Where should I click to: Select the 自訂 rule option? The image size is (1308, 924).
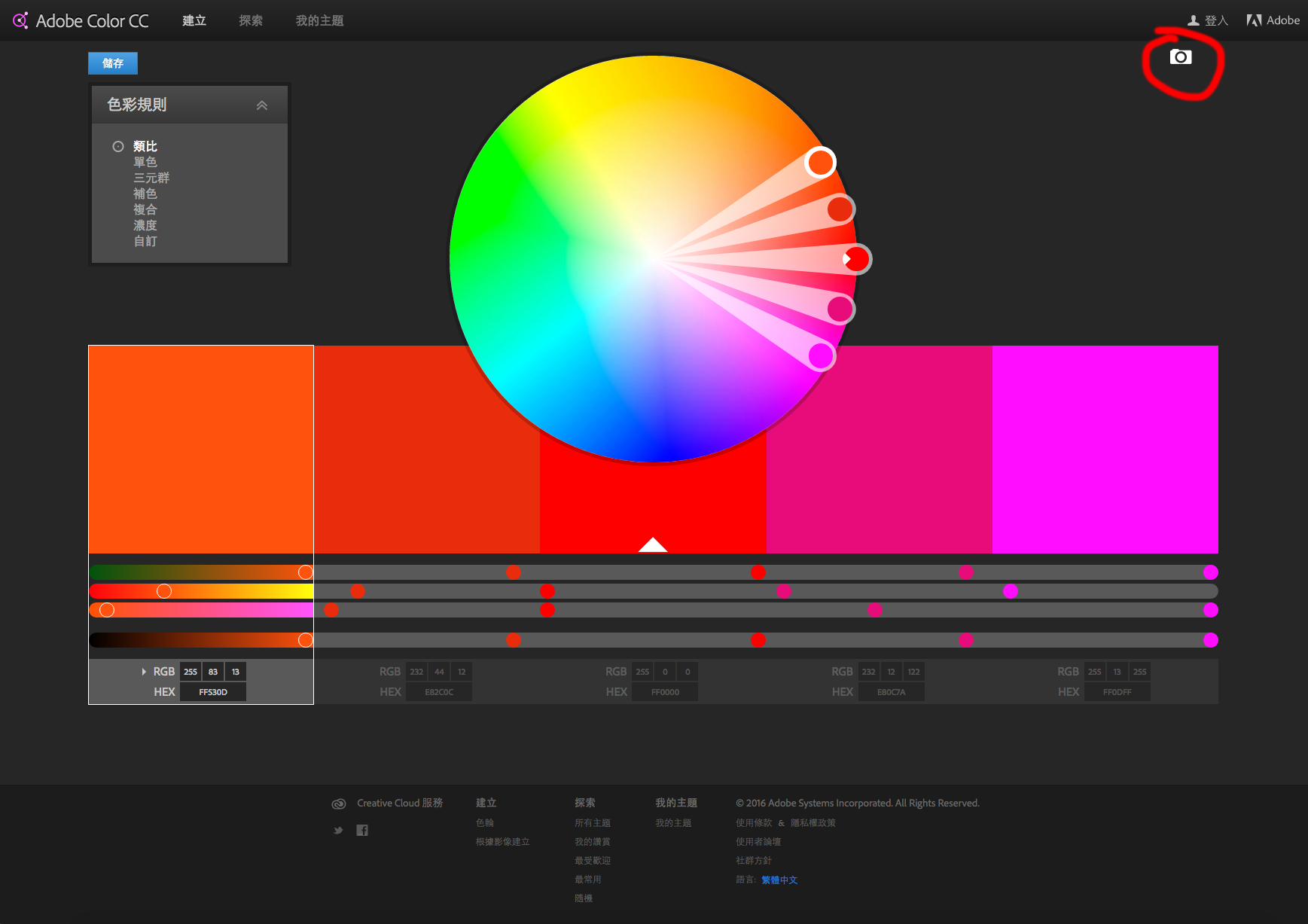tap(145, 241)
